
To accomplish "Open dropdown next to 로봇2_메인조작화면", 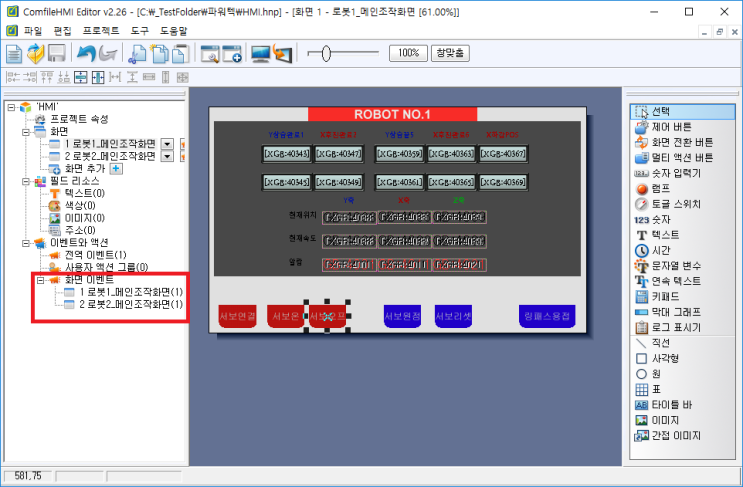I will tap(167, 156).
